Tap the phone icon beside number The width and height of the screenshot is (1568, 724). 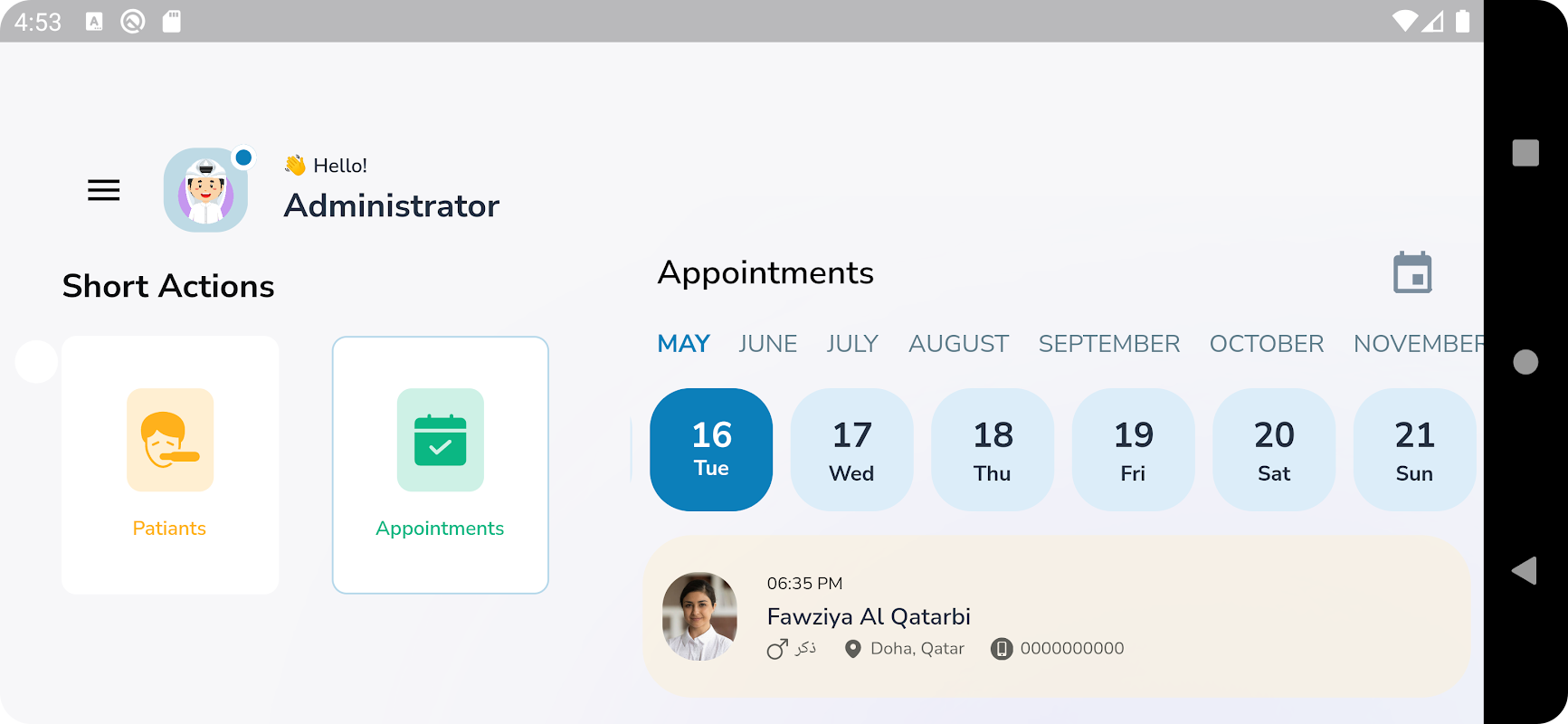point(1002,649)
